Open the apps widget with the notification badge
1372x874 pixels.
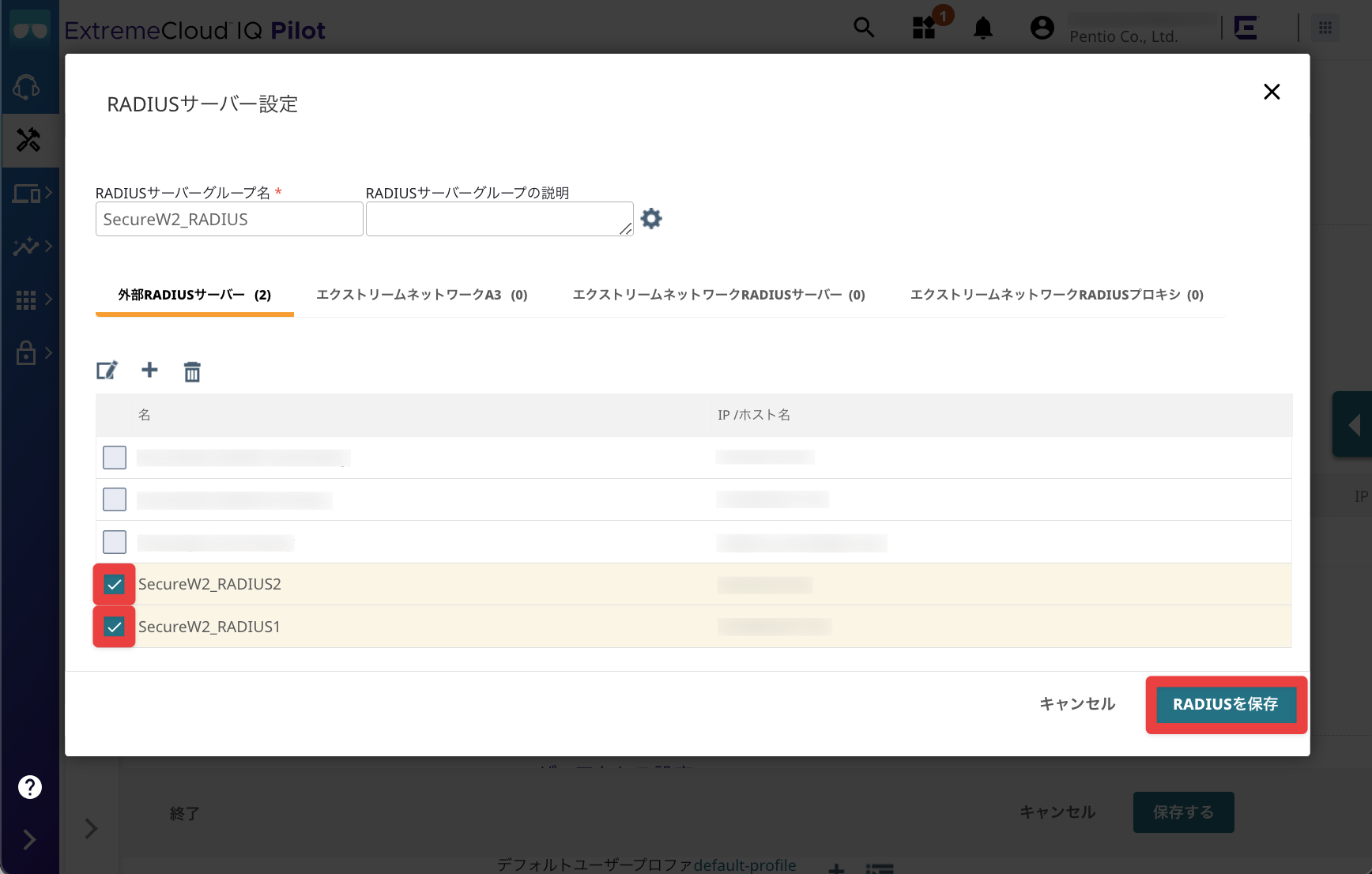coord(924,28)
